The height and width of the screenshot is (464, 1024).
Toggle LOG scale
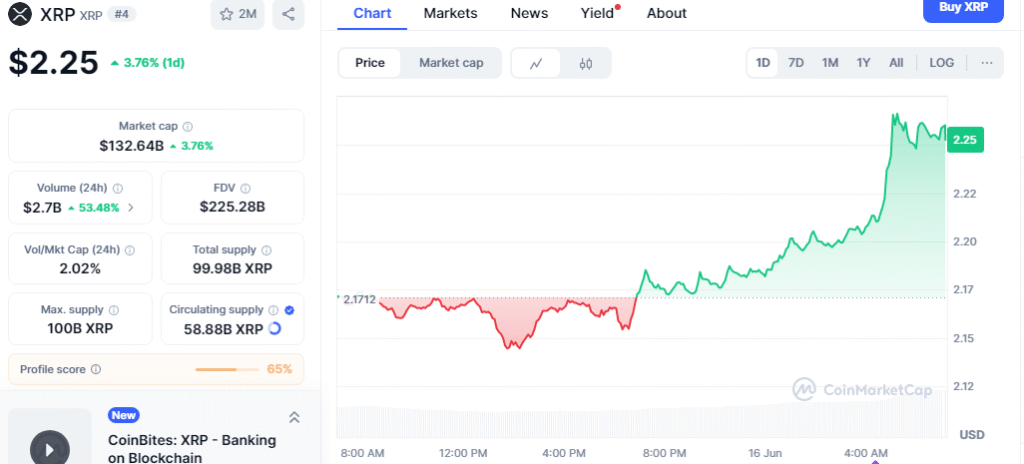[x=941, y=63]
